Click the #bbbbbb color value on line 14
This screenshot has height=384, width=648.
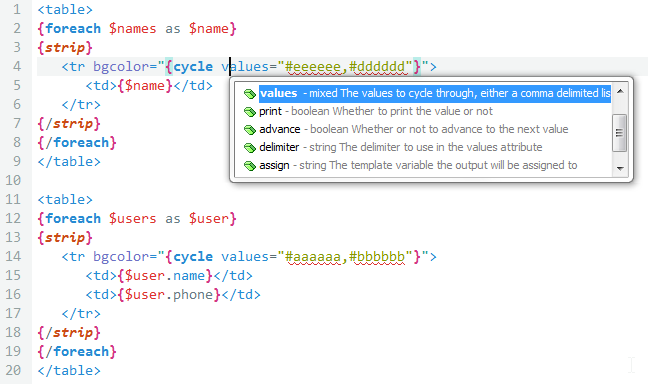pyautogui.click(x=377, y=257)
